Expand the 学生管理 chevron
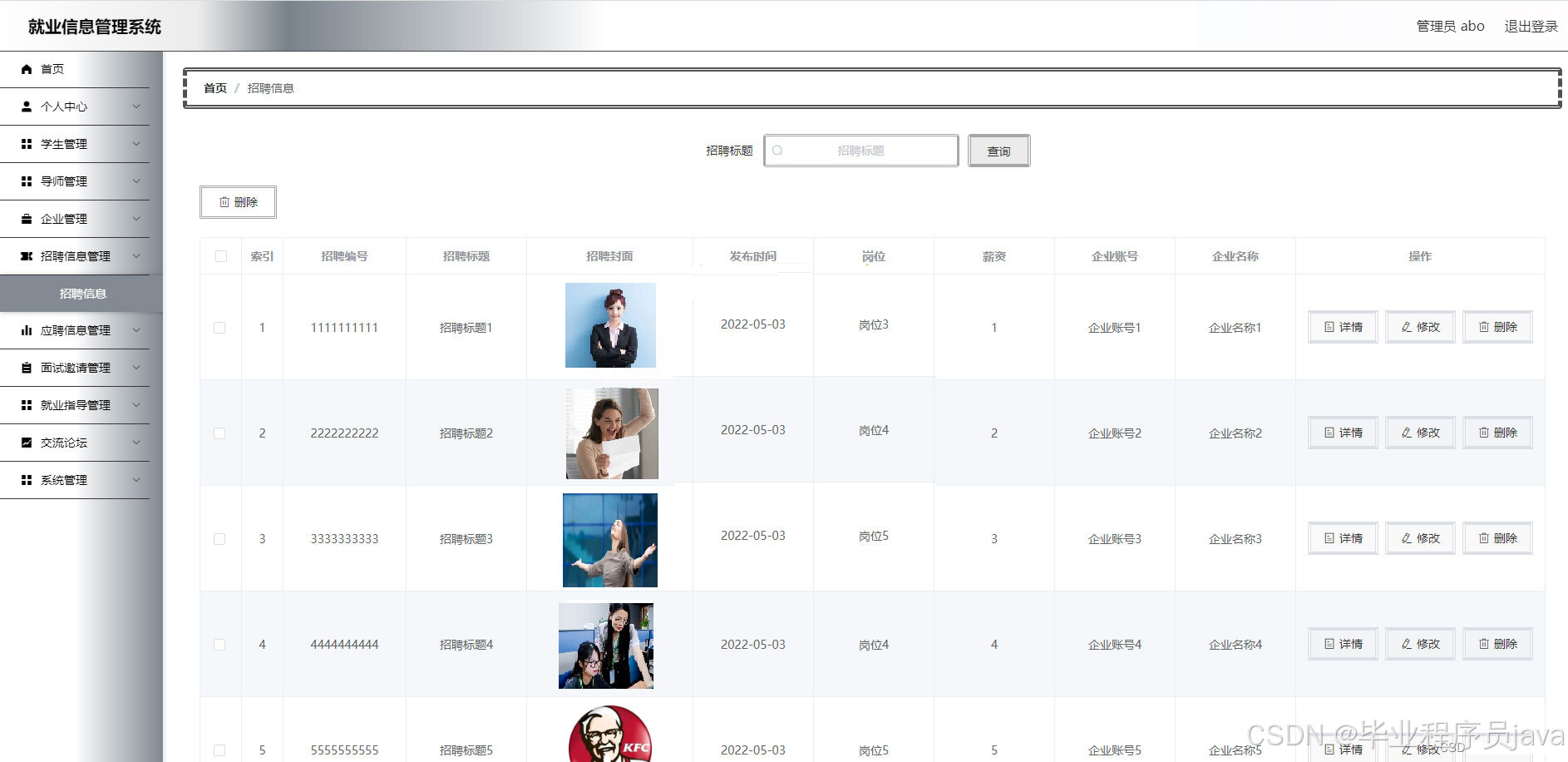Image resolution: width=1568 pixels, height=762 pixels. [x=136, y=144]
